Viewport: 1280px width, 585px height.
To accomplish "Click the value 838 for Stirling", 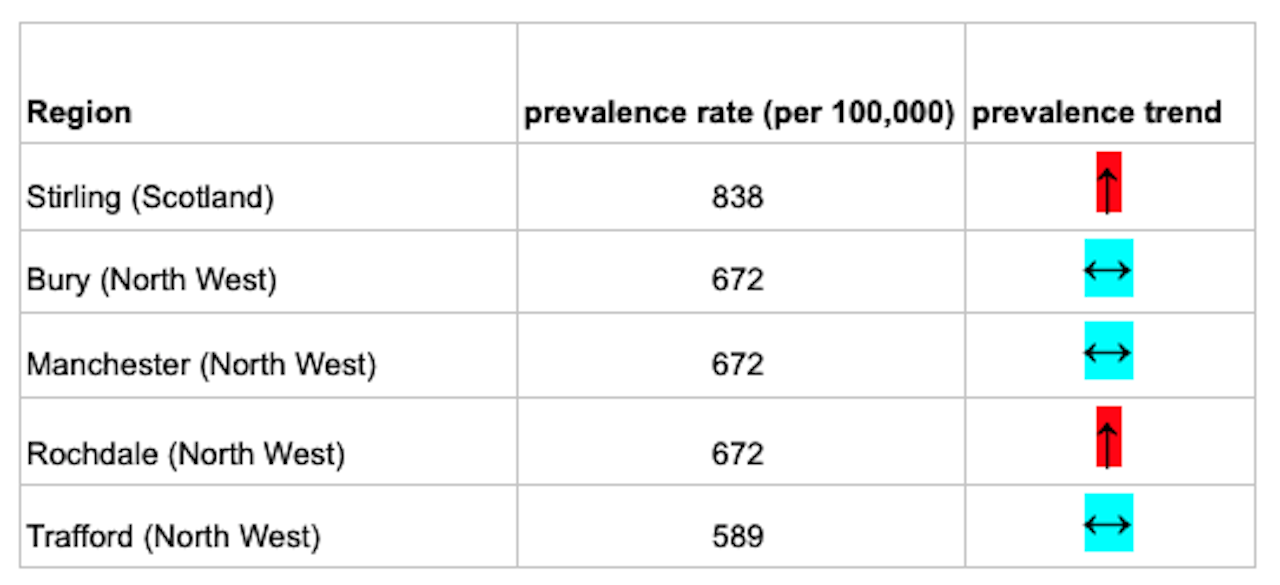I will tap(738, 198).
